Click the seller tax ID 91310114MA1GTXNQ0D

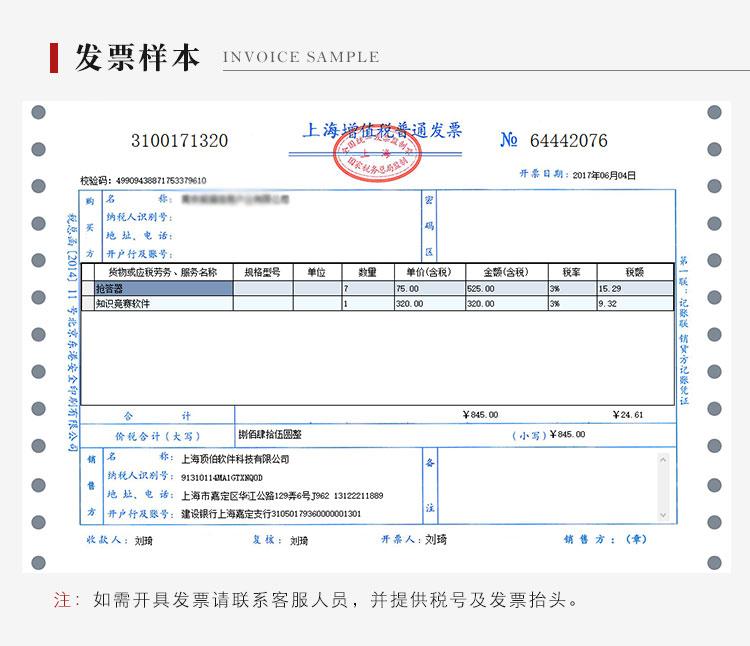(224, 477)
